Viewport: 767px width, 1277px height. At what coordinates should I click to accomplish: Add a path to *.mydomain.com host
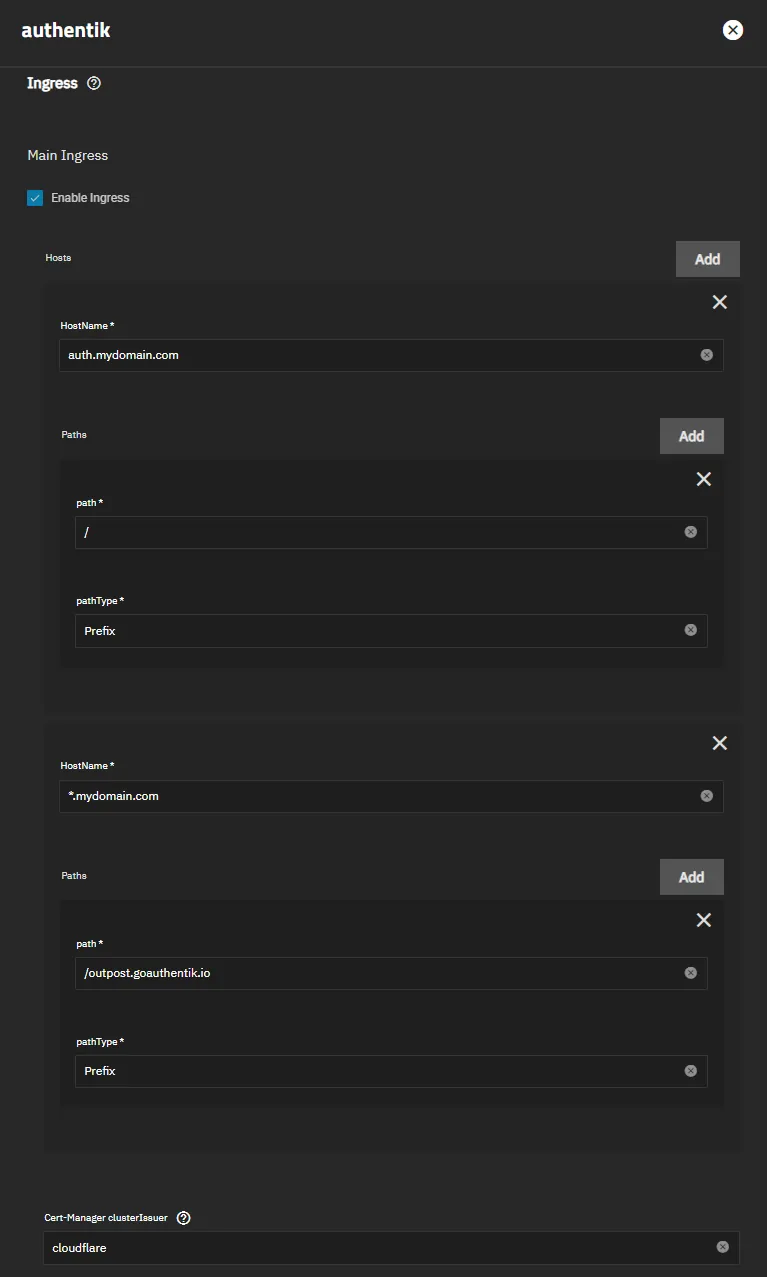tap(691, 877)
